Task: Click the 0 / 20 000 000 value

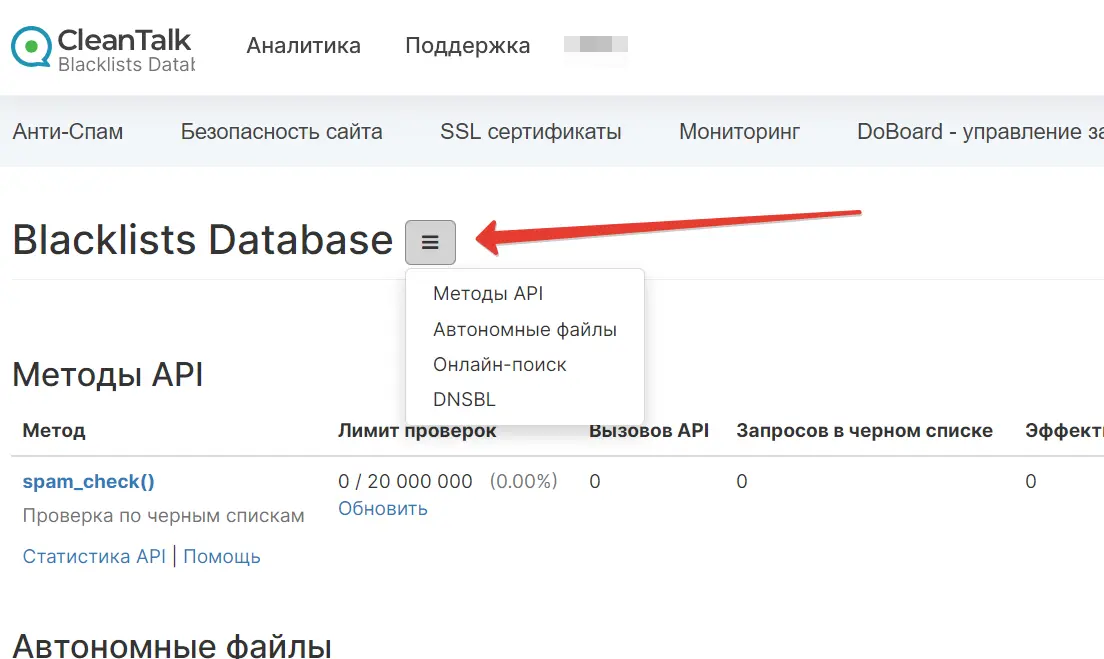Action: point(405,482)
